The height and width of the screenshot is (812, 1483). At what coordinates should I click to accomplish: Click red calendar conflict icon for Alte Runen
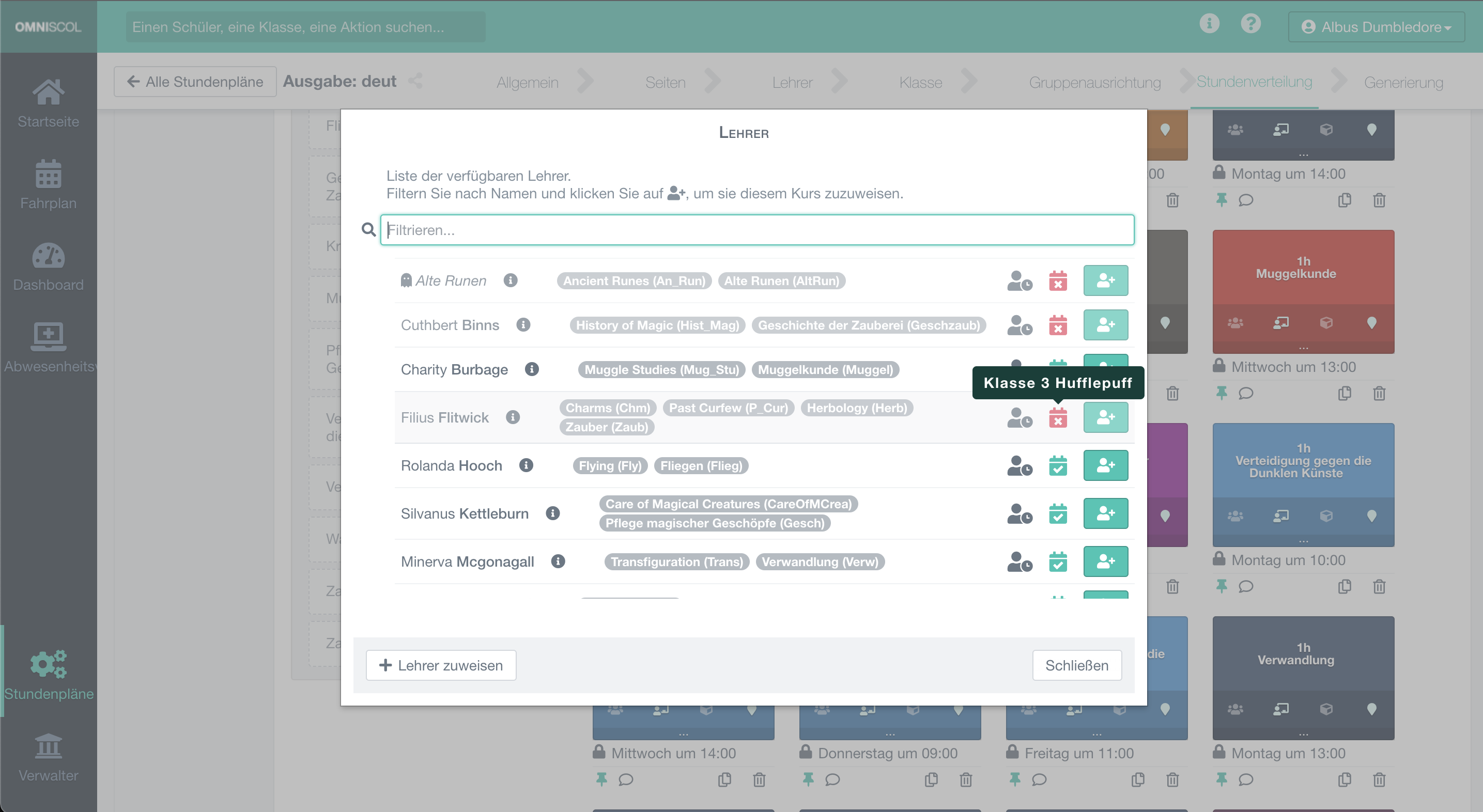click(1058, 281)
